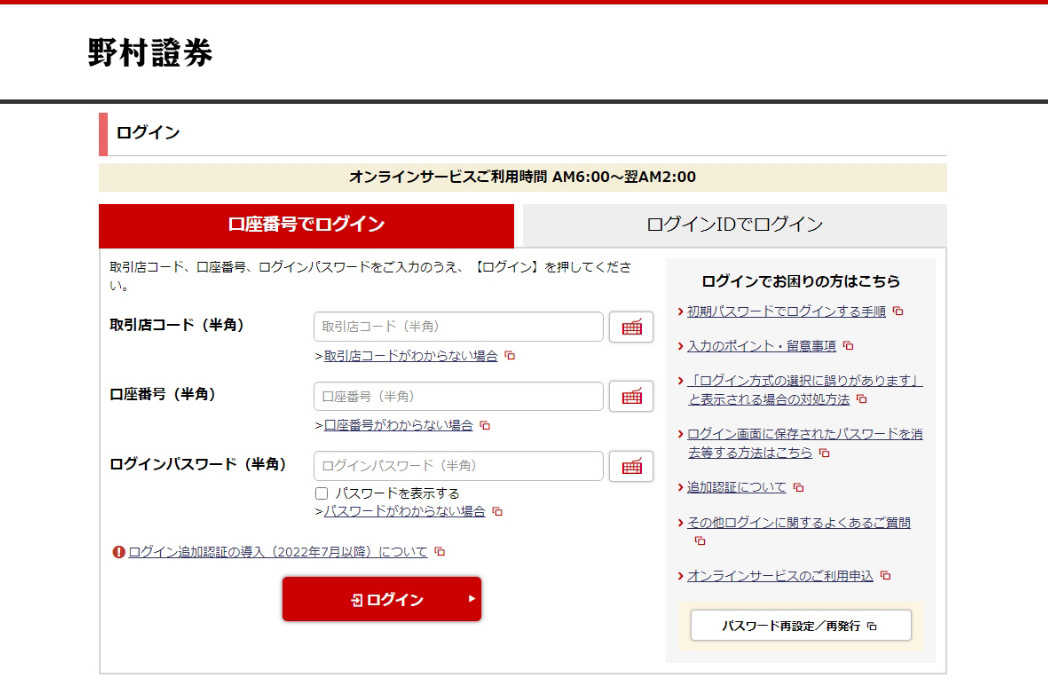Focus the ログインパスワード（半角） input field

[458, 466]
